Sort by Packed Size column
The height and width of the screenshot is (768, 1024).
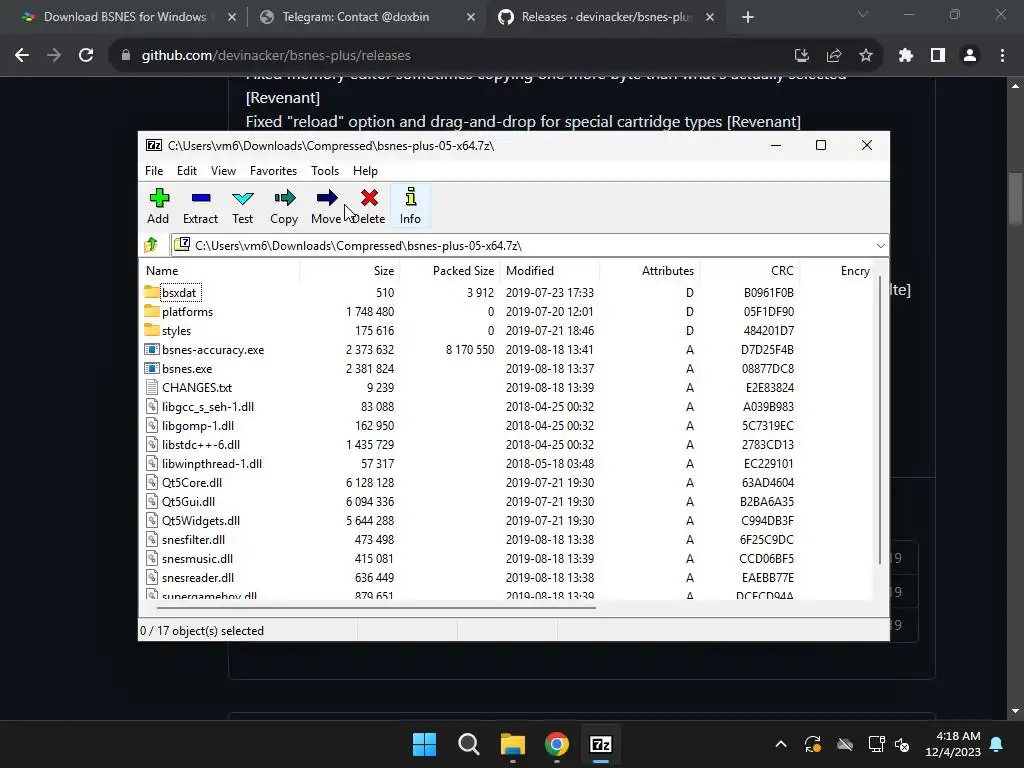[450, 270]
